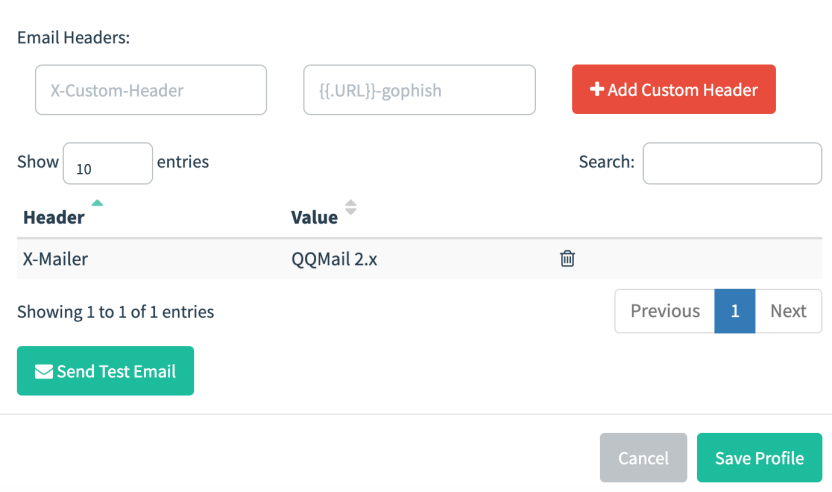Viewport: 832px width, 492px height.
Task: Go to Next page of headers
Action: [788, 311]
